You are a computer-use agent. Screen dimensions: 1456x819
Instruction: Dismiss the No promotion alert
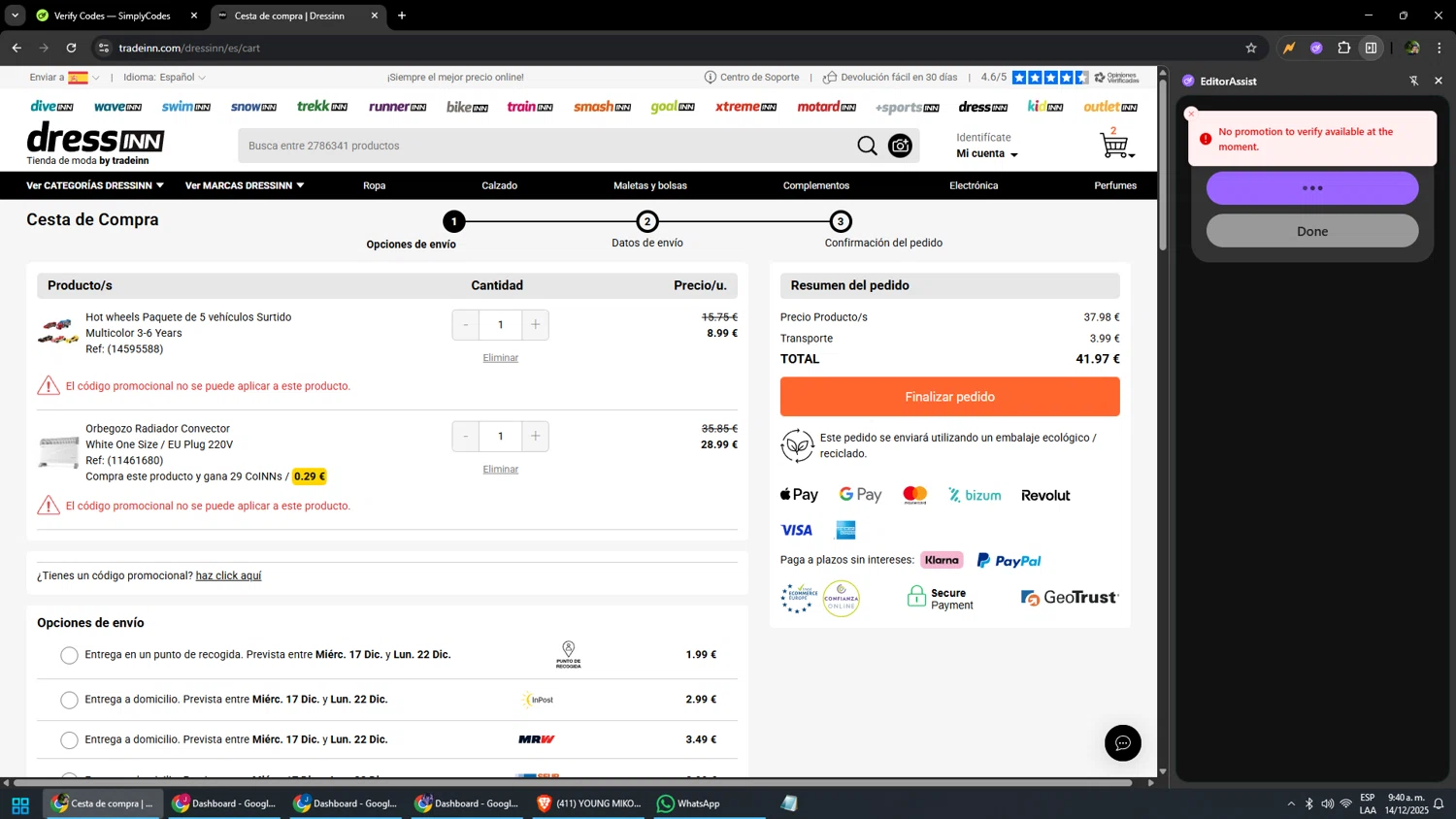[x=1192, y=114]
